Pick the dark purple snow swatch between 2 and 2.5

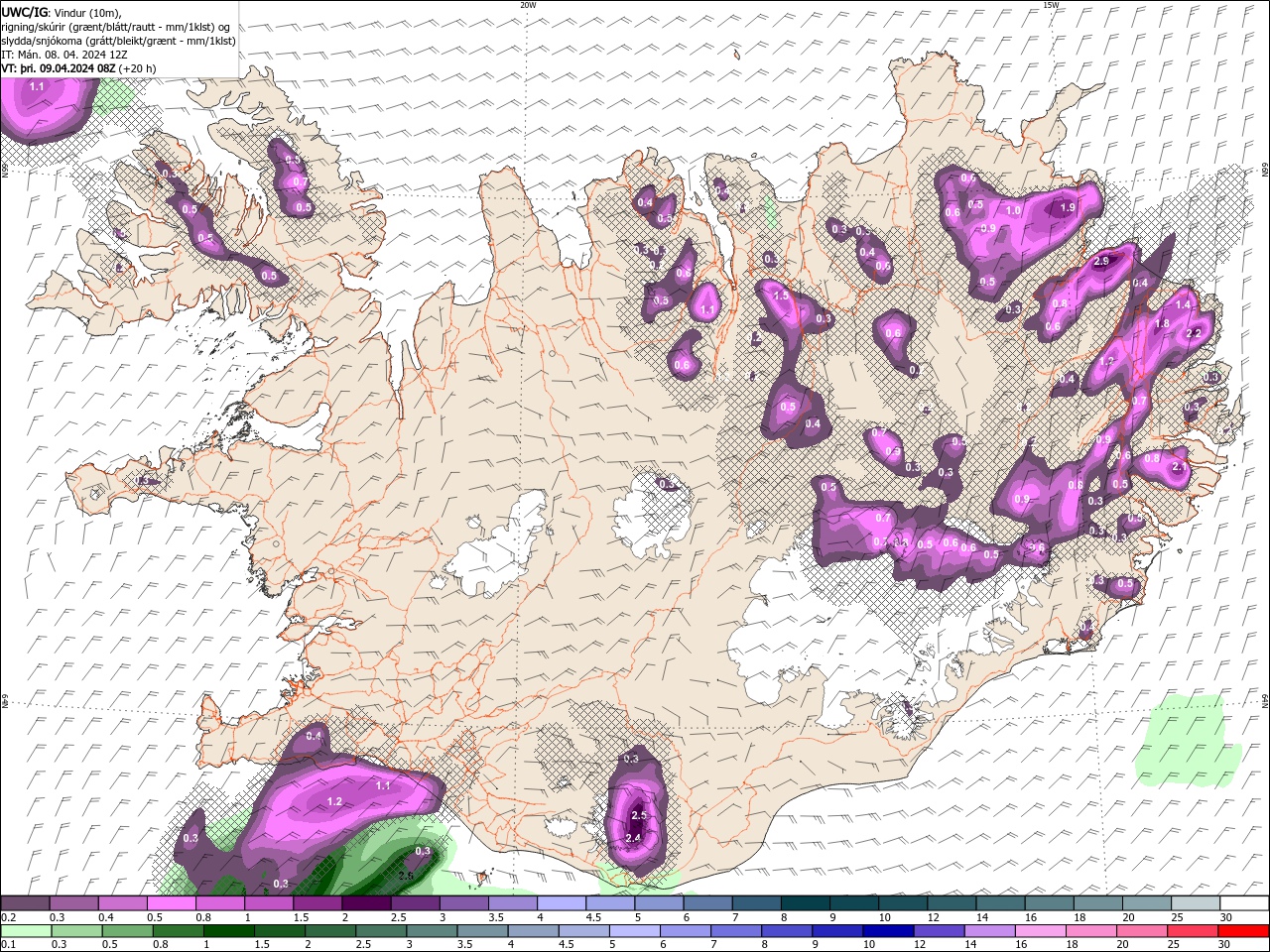point(367,903)
